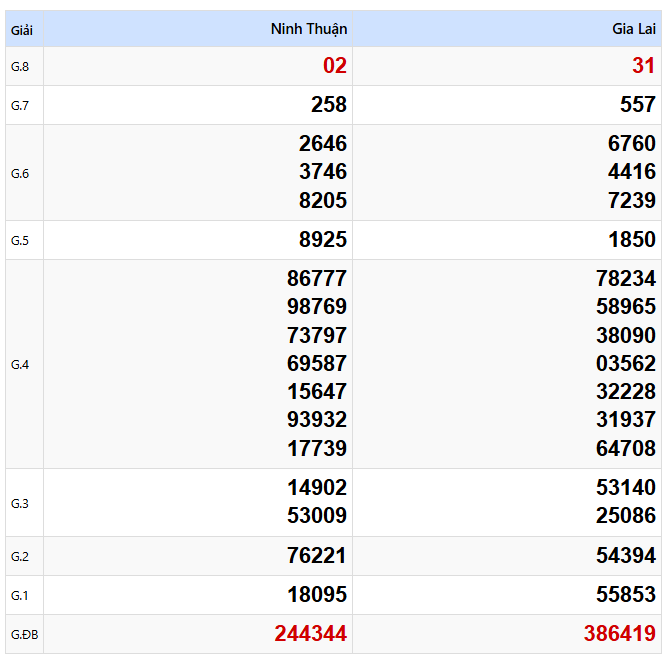The image size is (667, 663).
Task: Select the Giải header cell
Action: [x=22, y=30]
